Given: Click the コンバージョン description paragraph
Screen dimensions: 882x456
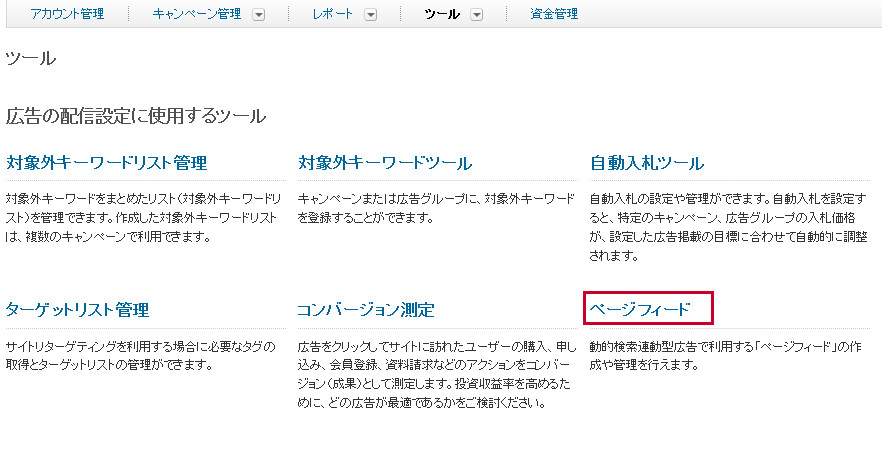Looking at the screenshot, I should pos(437,374).
